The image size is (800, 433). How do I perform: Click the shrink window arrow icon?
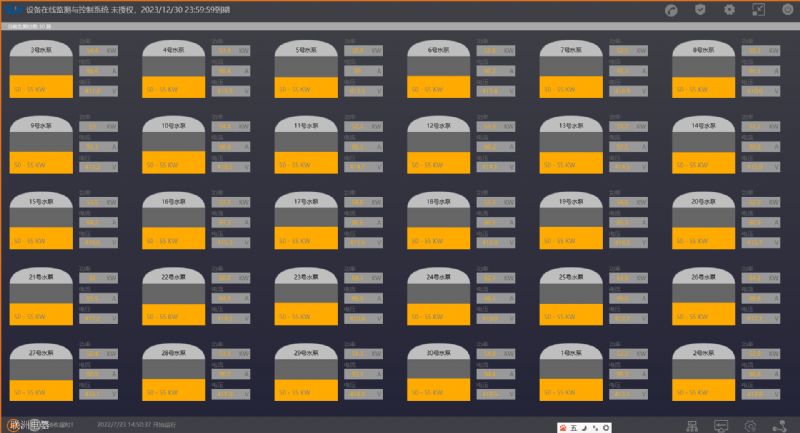758,9
